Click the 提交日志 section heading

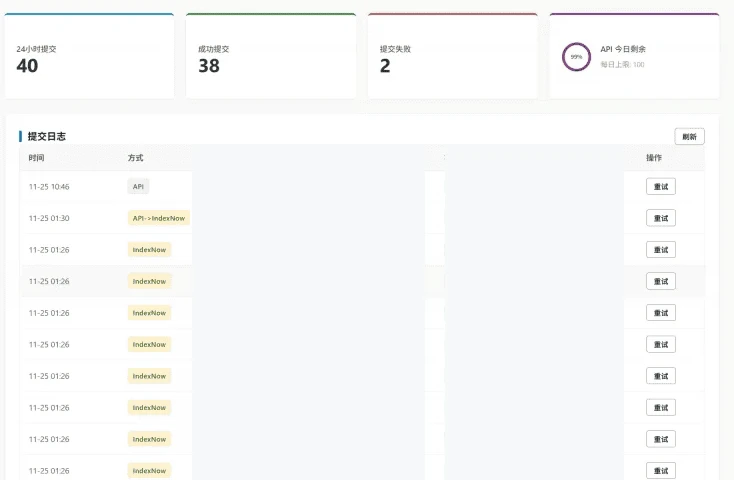(x=46, y=136)
